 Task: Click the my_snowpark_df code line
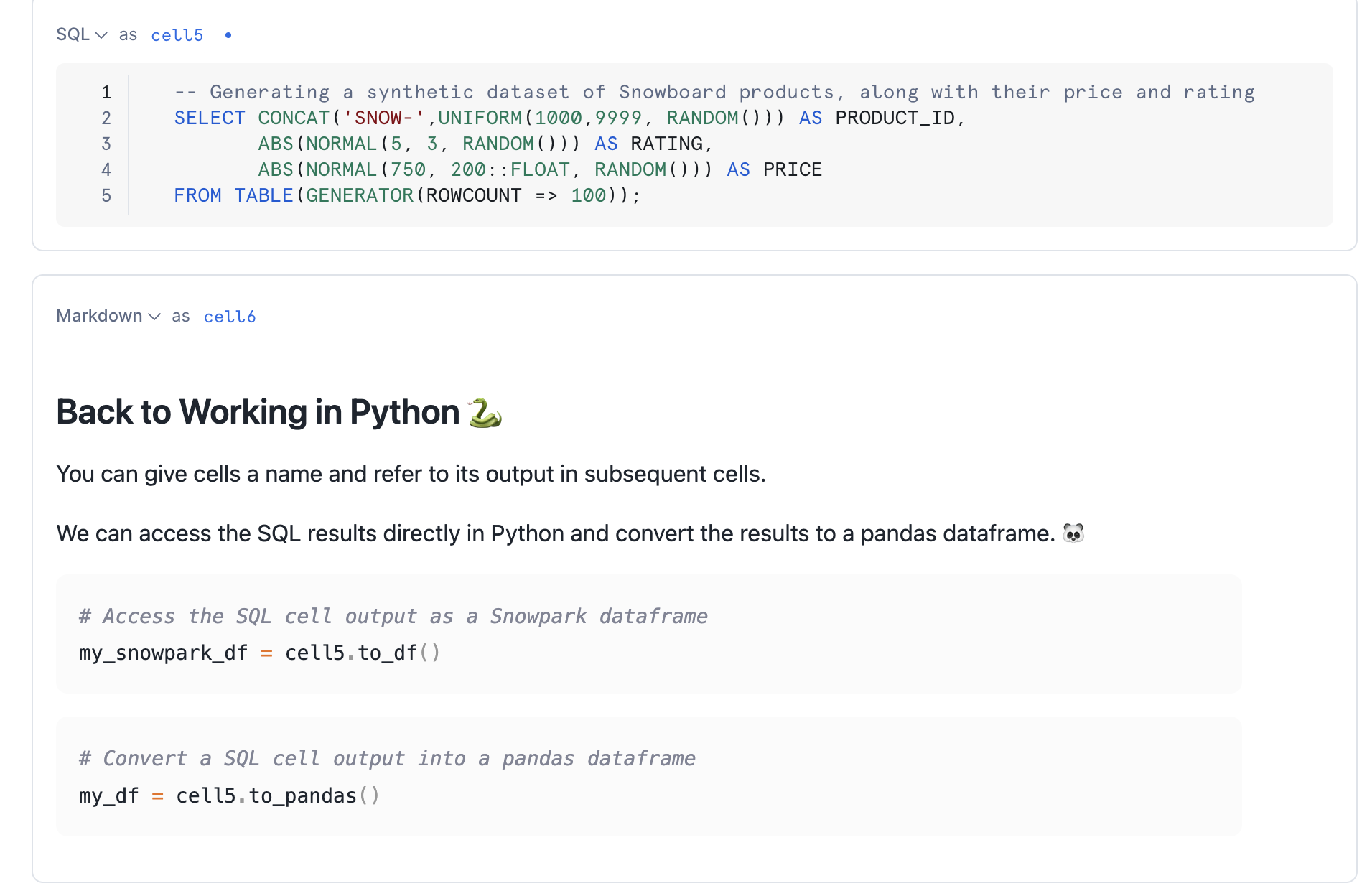(x=259, y=653)
